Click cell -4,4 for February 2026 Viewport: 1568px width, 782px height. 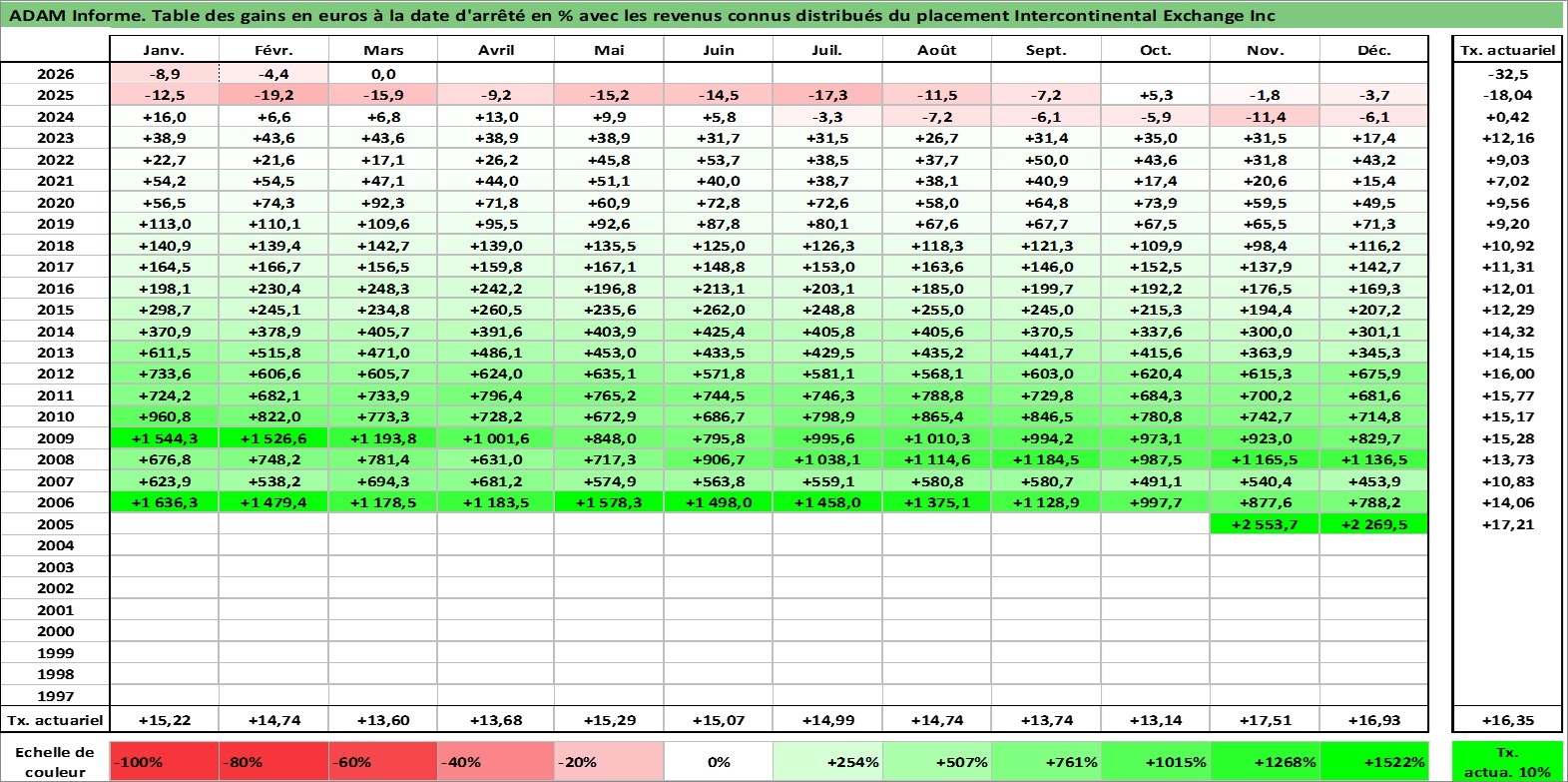click(273, 74)
